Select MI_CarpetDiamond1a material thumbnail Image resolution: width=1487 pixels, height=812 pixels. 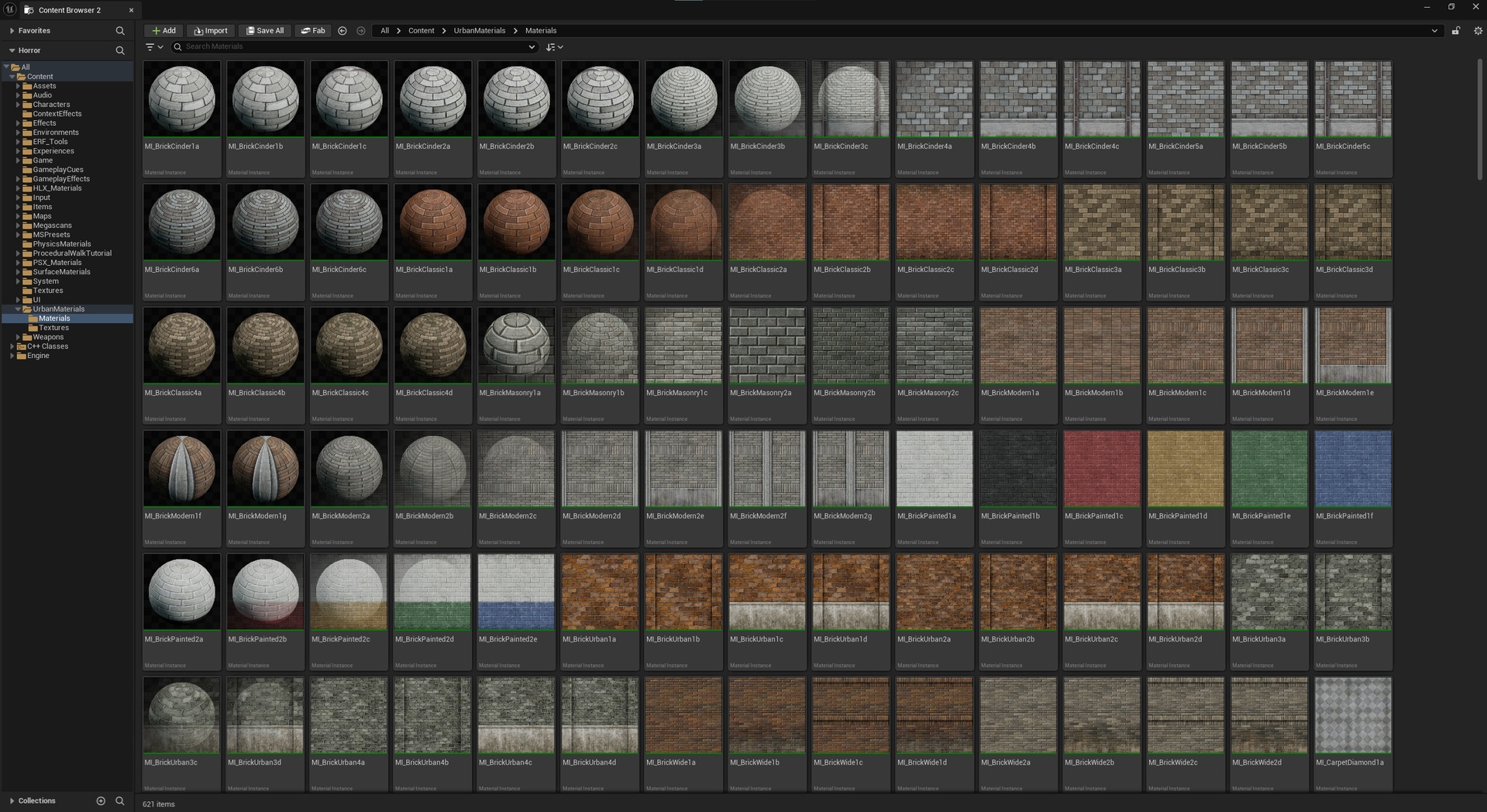tap(1354, 715)
